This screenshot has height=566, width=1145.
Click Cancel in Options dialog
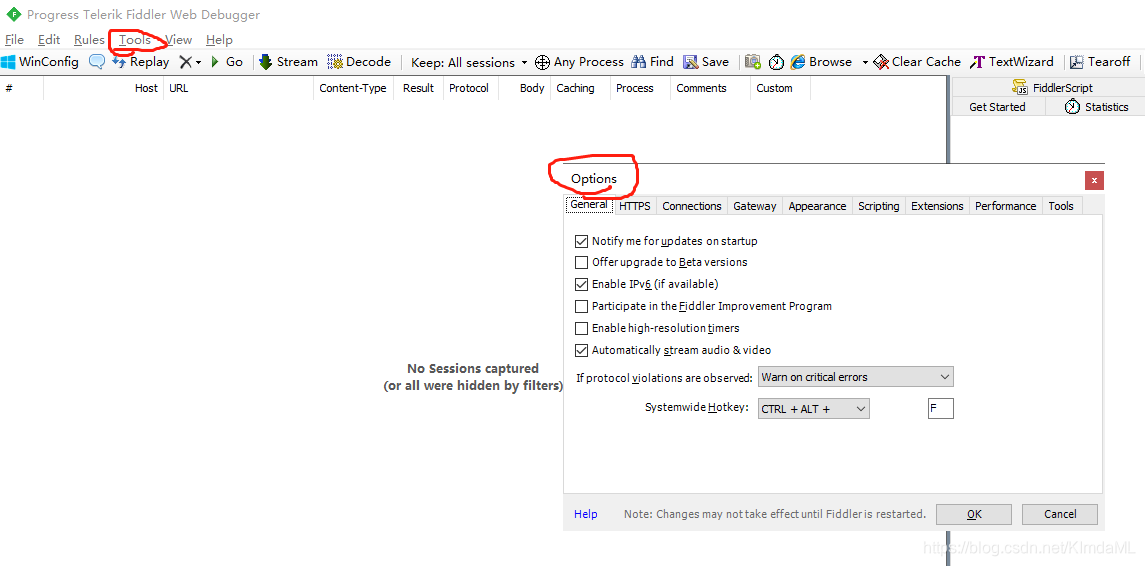pos(1060,514)
